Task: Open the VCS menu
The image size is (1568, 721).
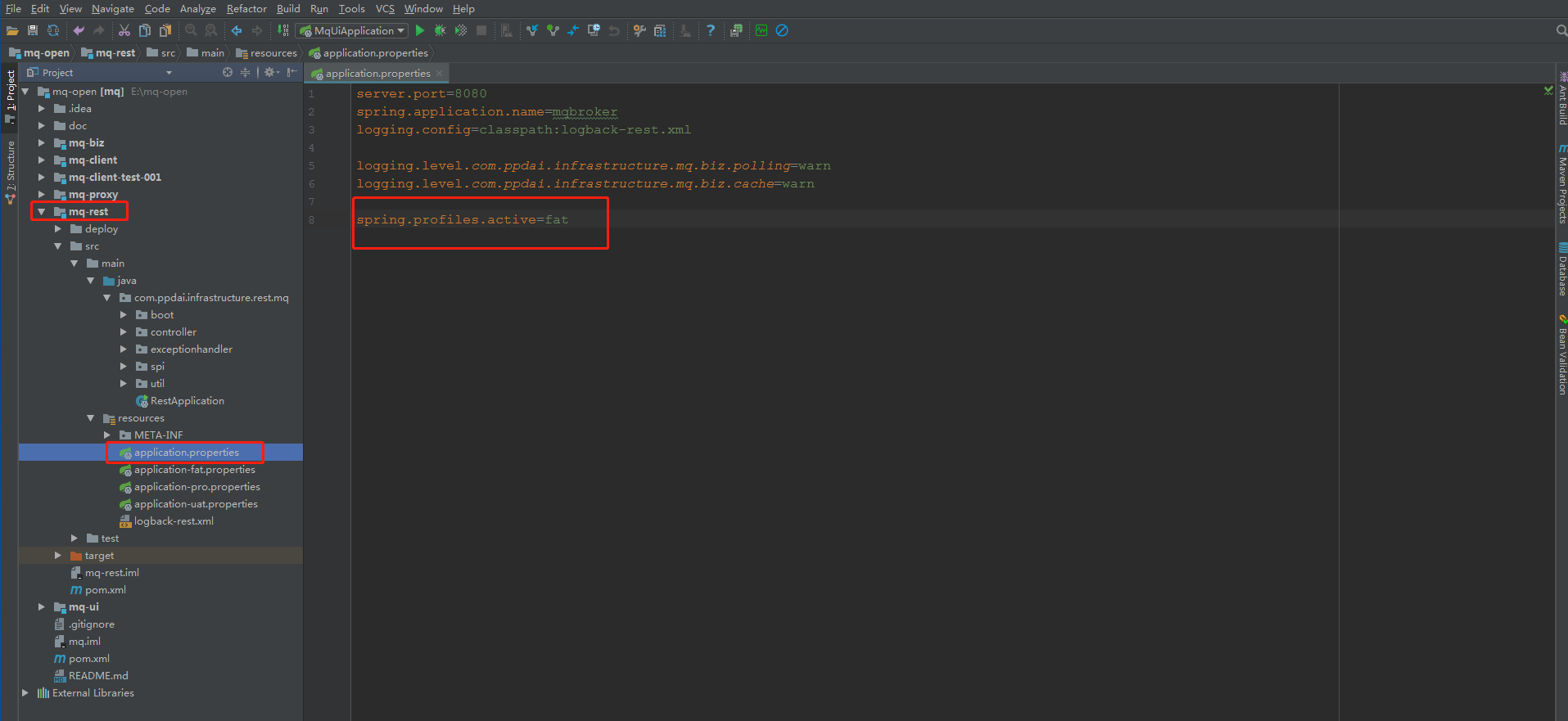Action: (x=385, y=8)
